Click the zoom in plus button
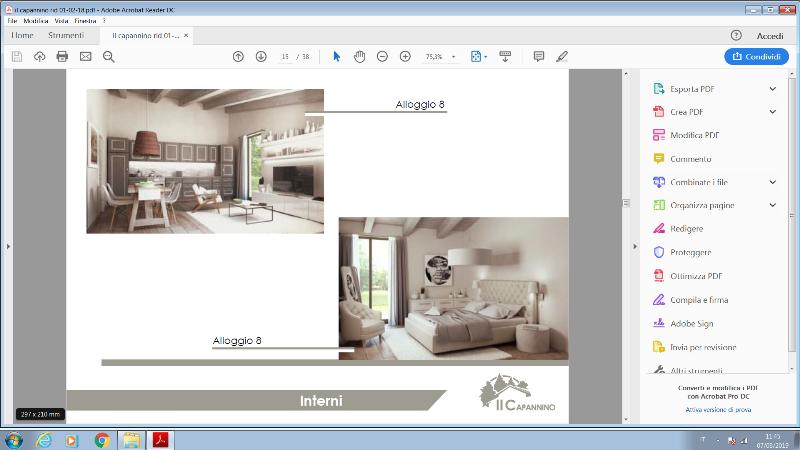The height and width of the screenshot is (450, 800). 405,57
